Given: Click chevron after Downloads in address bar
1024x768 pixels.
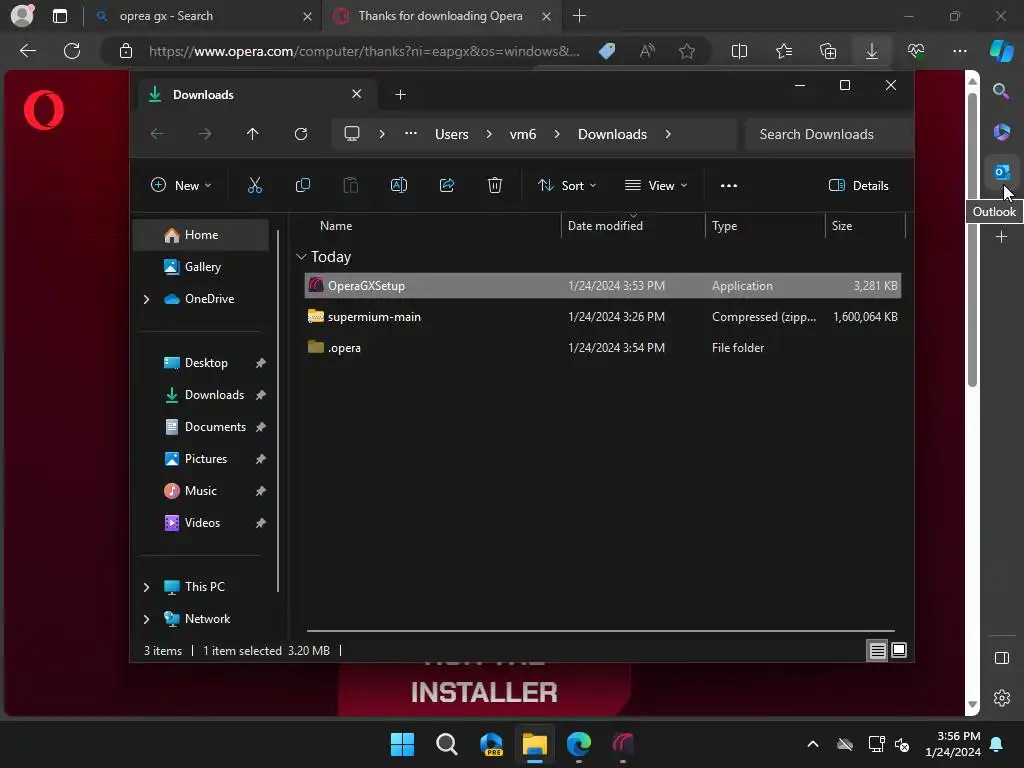Looking at the screenshot, I should click(667, 134).
